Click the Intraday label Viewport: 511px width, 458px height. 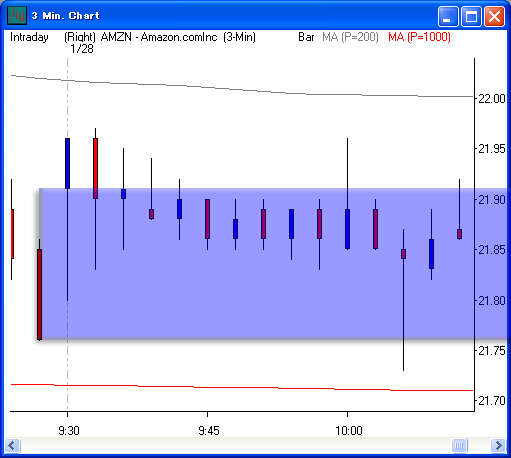pyautogui.click(x=29, y=37)
